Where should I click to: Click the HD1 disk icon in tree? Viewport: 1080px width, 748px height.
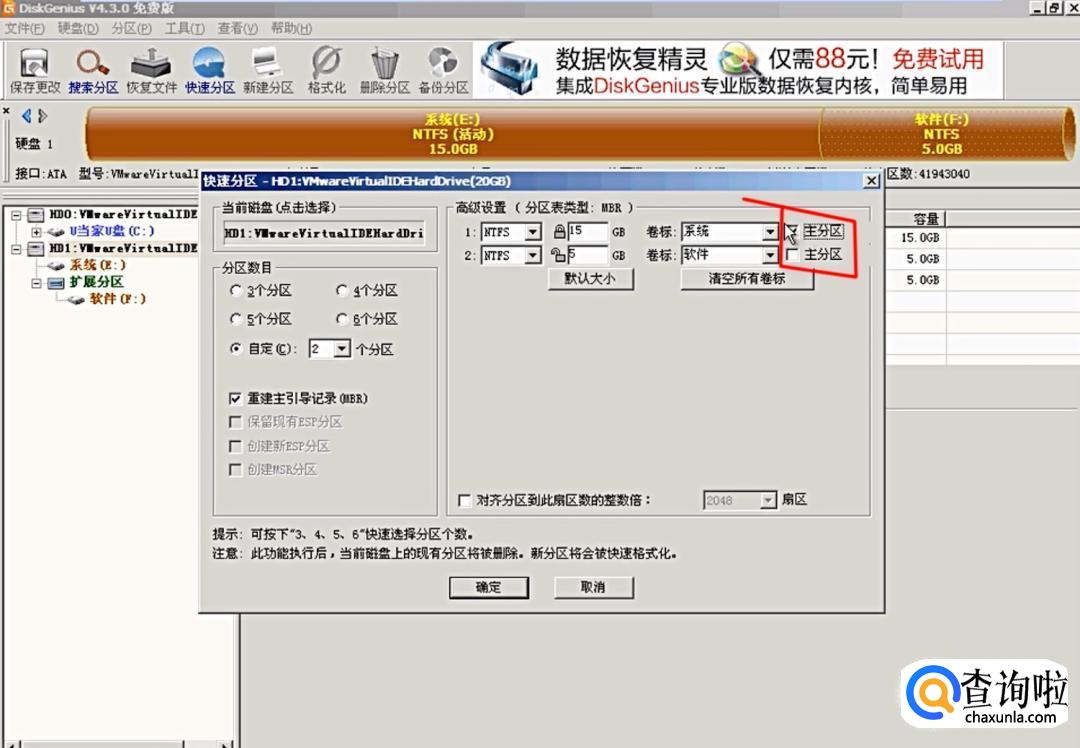tap(37, 248)
